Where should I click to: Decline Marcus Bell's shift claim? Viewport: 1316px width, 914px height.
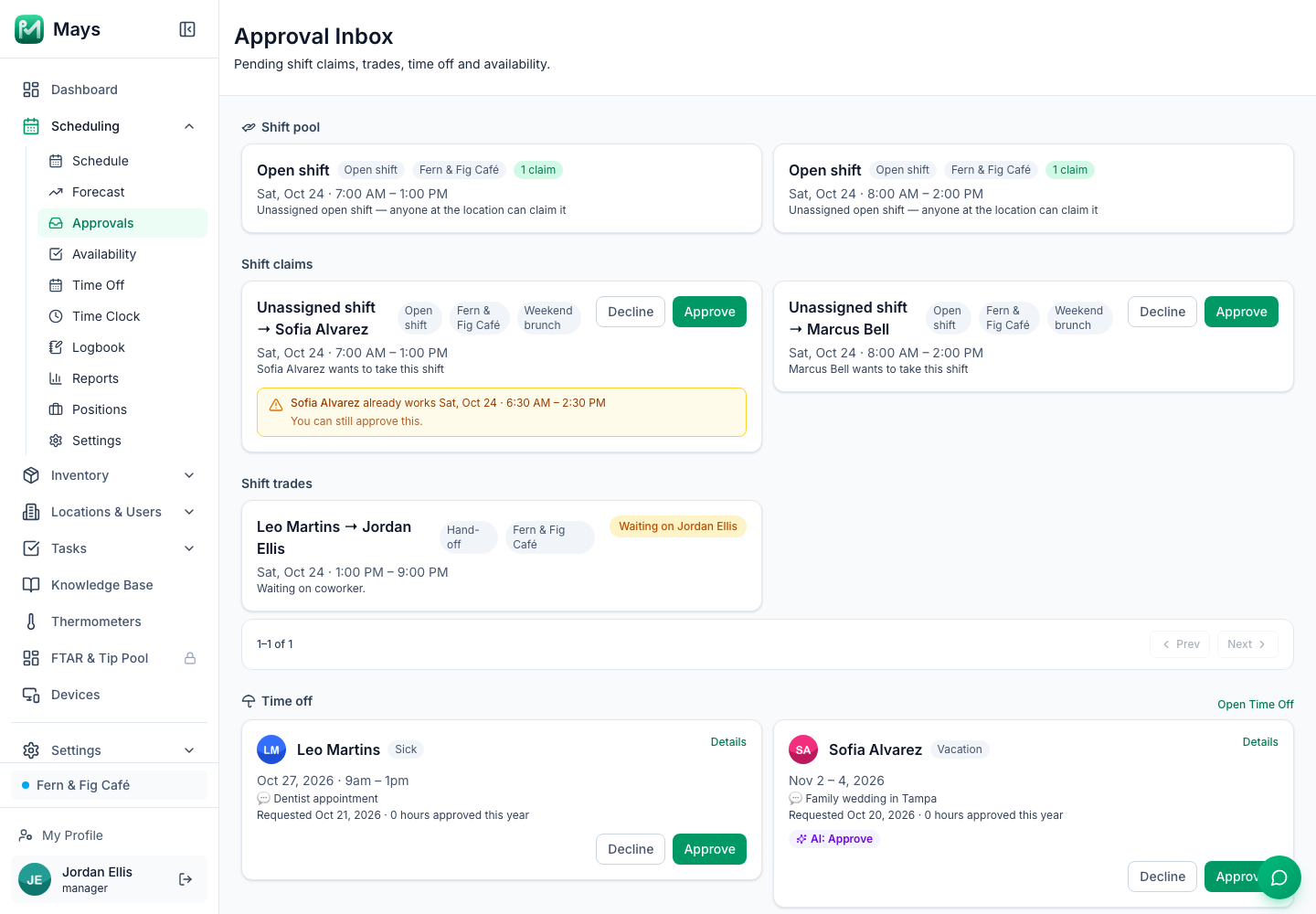coord(1162,312)
